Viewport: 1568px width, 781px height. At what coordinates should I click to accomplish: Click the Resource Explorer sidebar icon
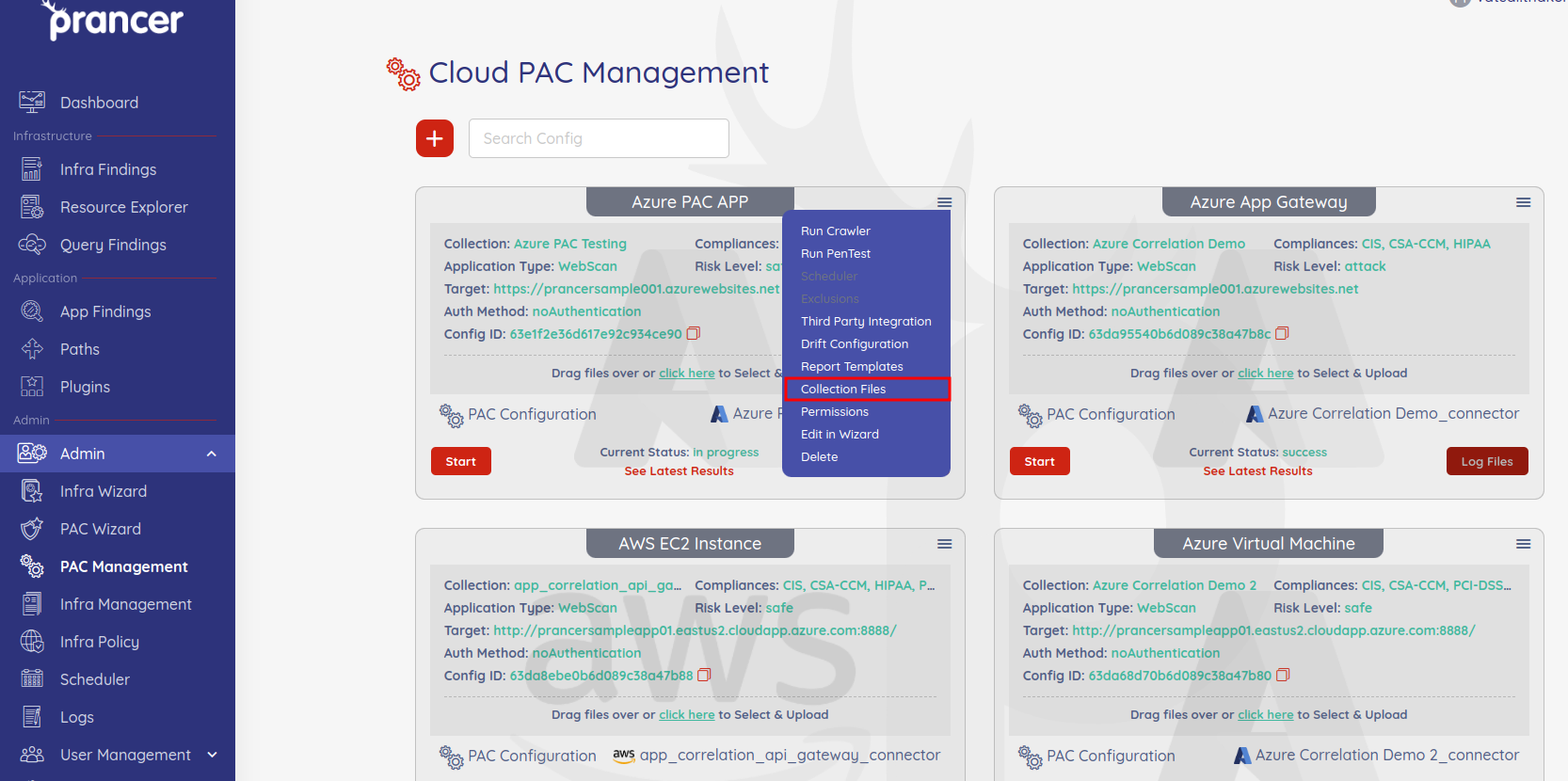click(32, 206)
